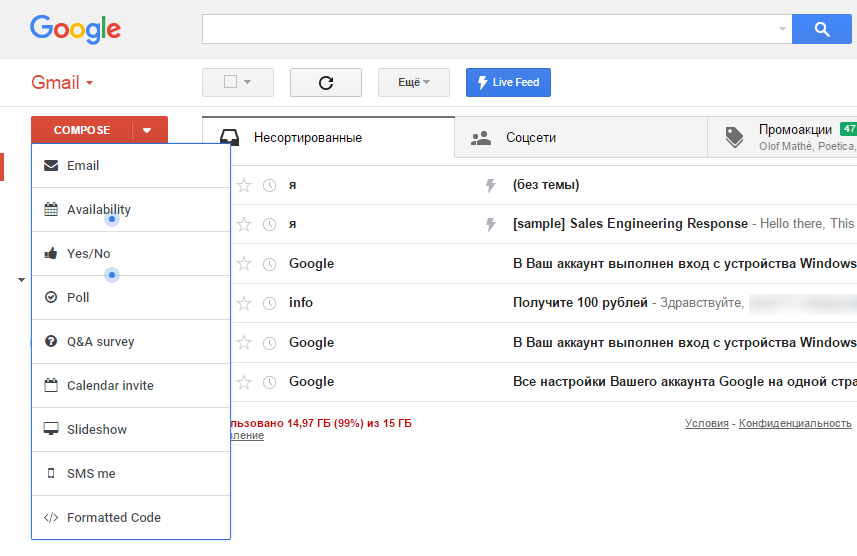
Task: Open the select-all checkbox dropdown arrow
Action: (x=248, y=83)
